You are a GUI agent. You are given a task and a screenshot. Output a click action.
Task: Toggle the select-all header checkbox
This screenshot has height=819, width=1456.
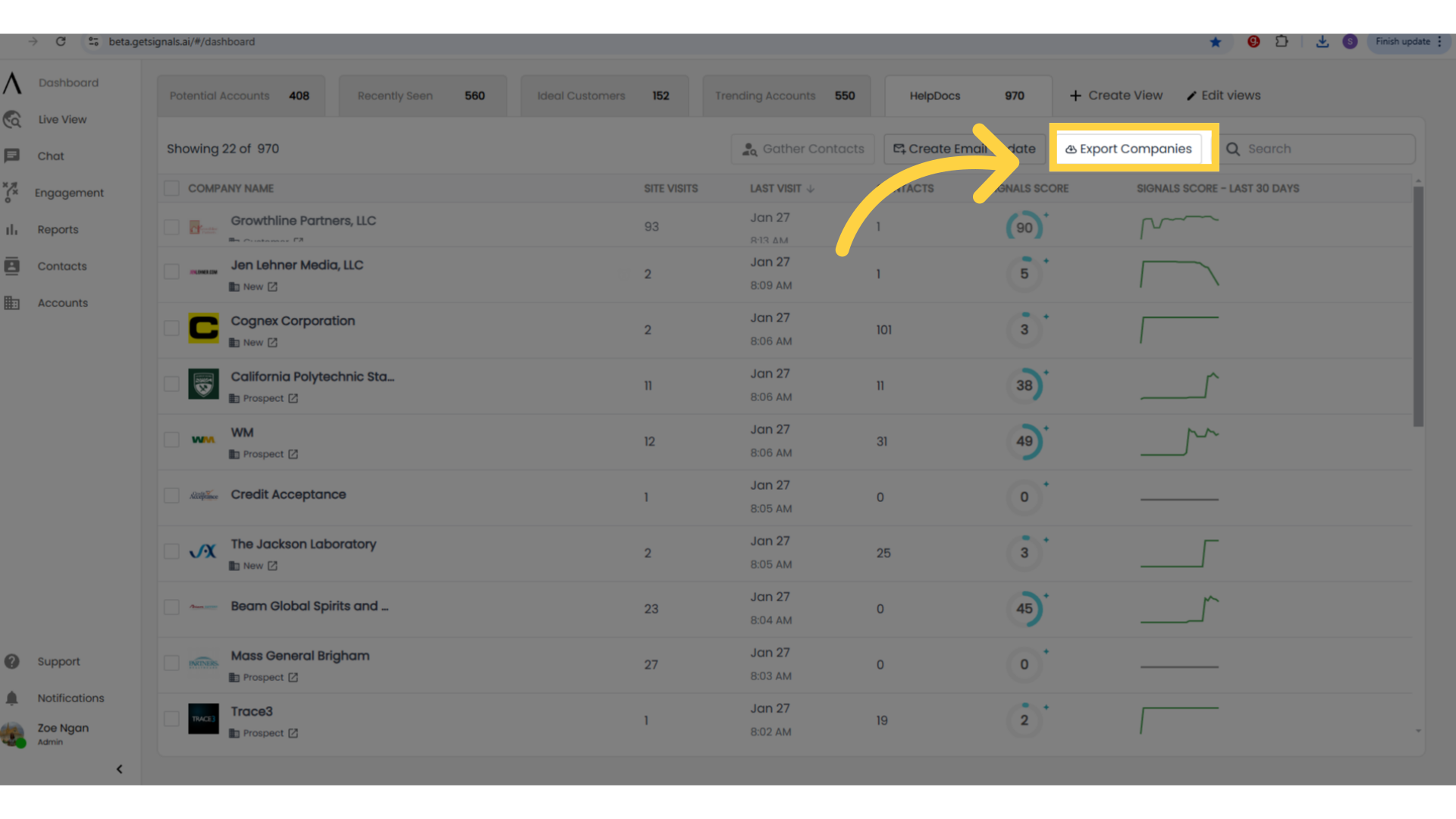click(x=172, y=188)
